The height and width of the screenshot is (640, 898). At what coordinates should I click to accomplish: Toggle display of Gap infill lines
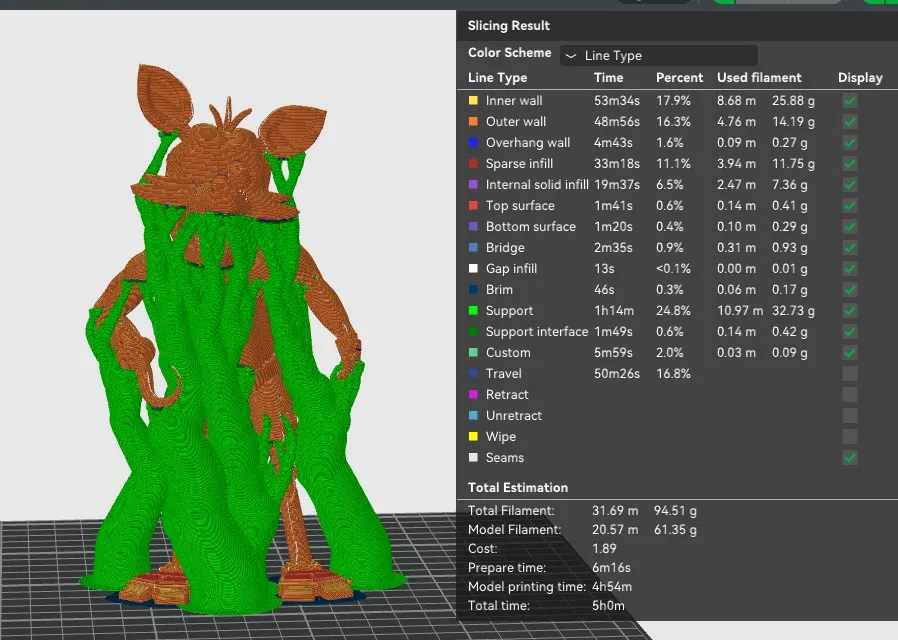850,268
